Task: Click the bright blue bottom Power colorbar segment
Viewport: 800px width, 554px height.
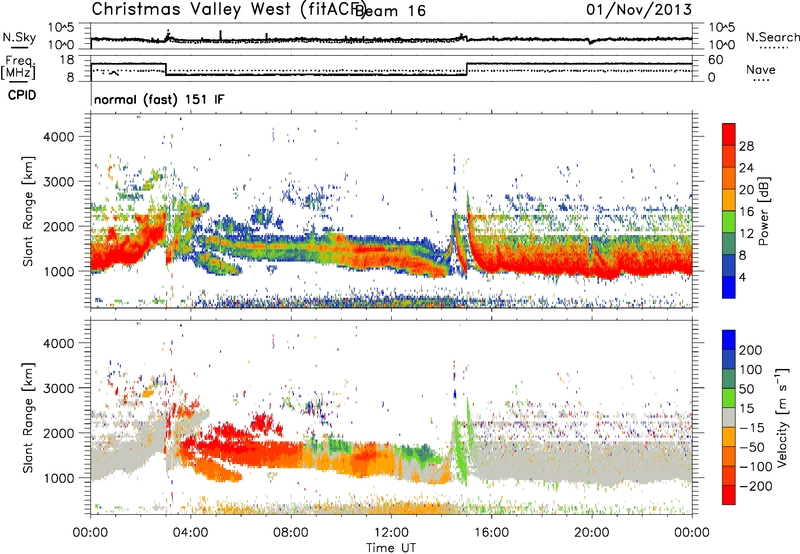Action: click(729, 287)
